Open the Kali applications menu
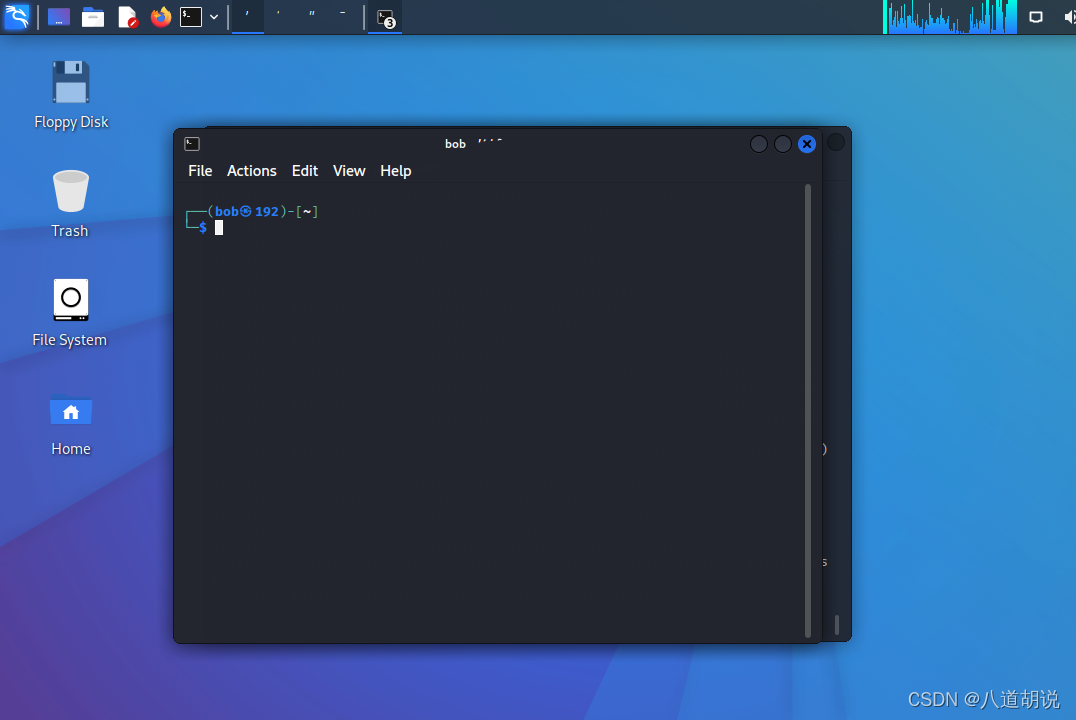Screen dimensions: 1076x720 click(16, 16)
